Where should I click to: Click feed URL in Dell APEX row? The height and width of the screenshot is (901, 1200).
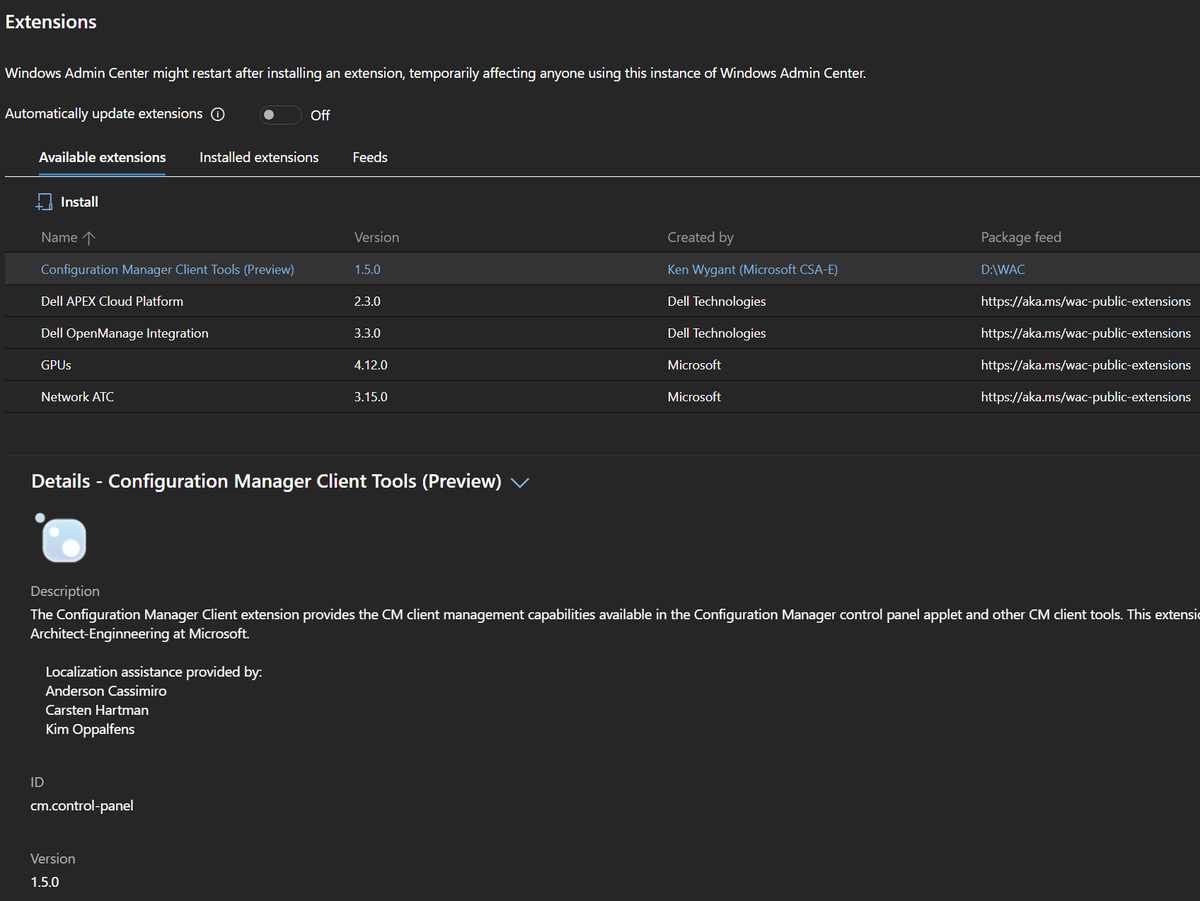1086,302
